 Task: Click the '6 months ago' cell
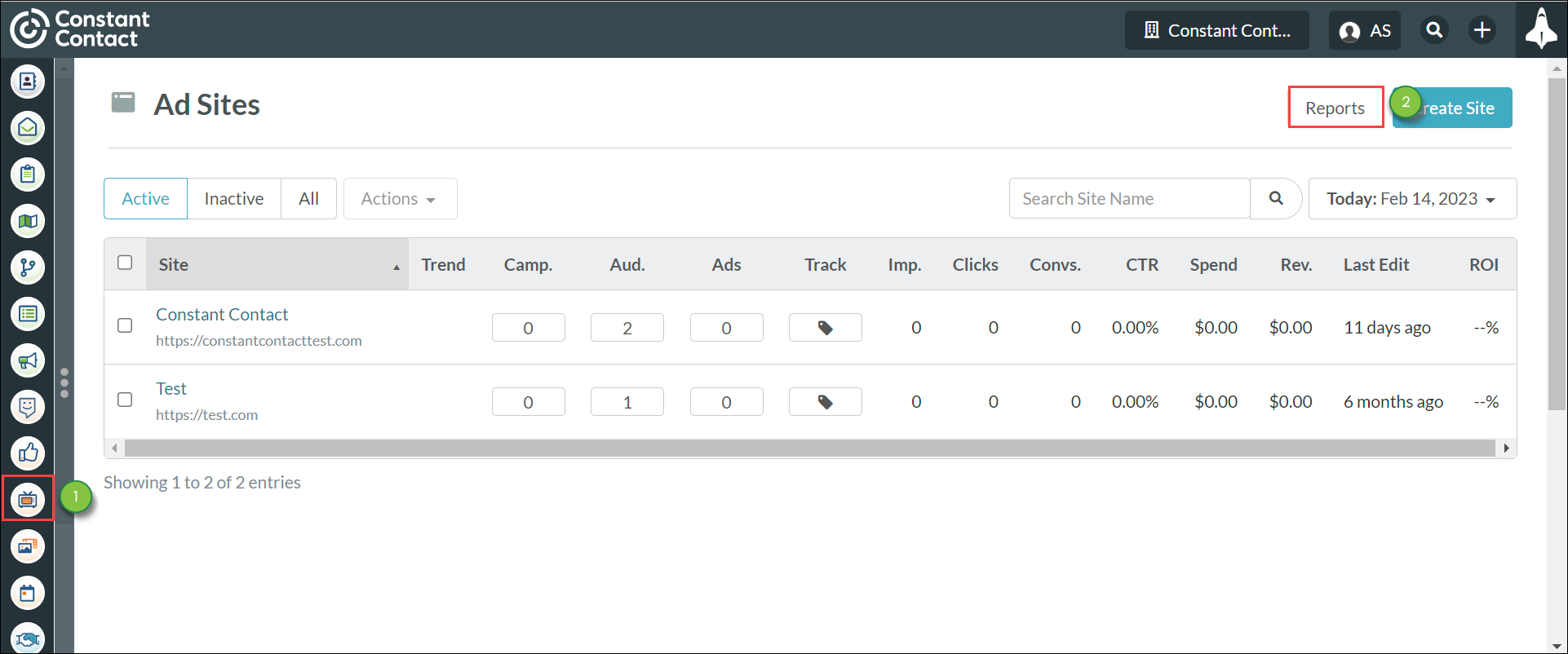(1393, 402)
